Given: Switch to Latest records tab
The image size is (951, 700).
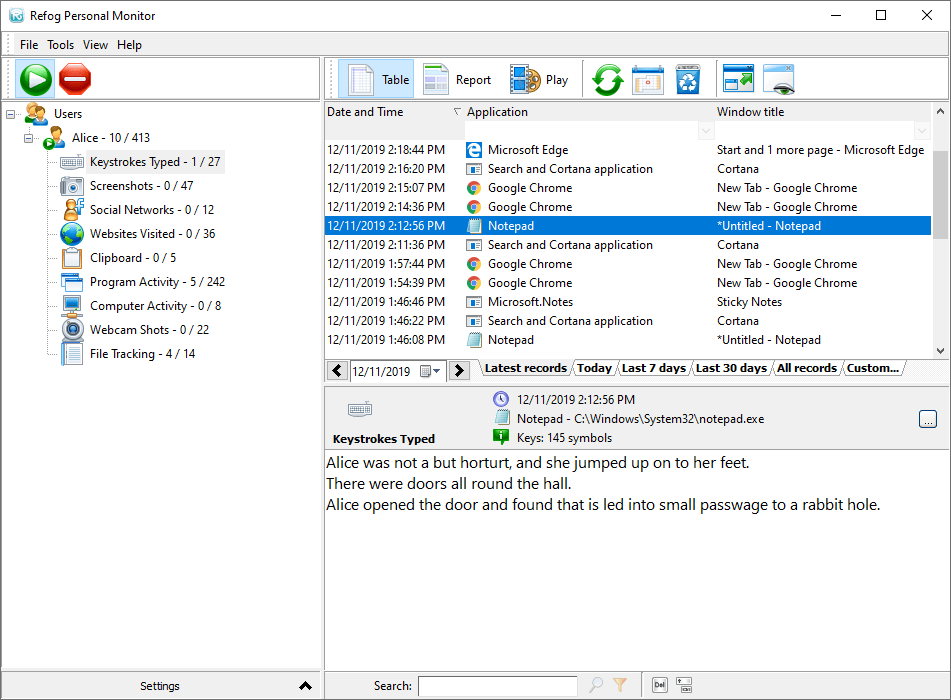Looking at the screenshot, I should click(526, 368).
